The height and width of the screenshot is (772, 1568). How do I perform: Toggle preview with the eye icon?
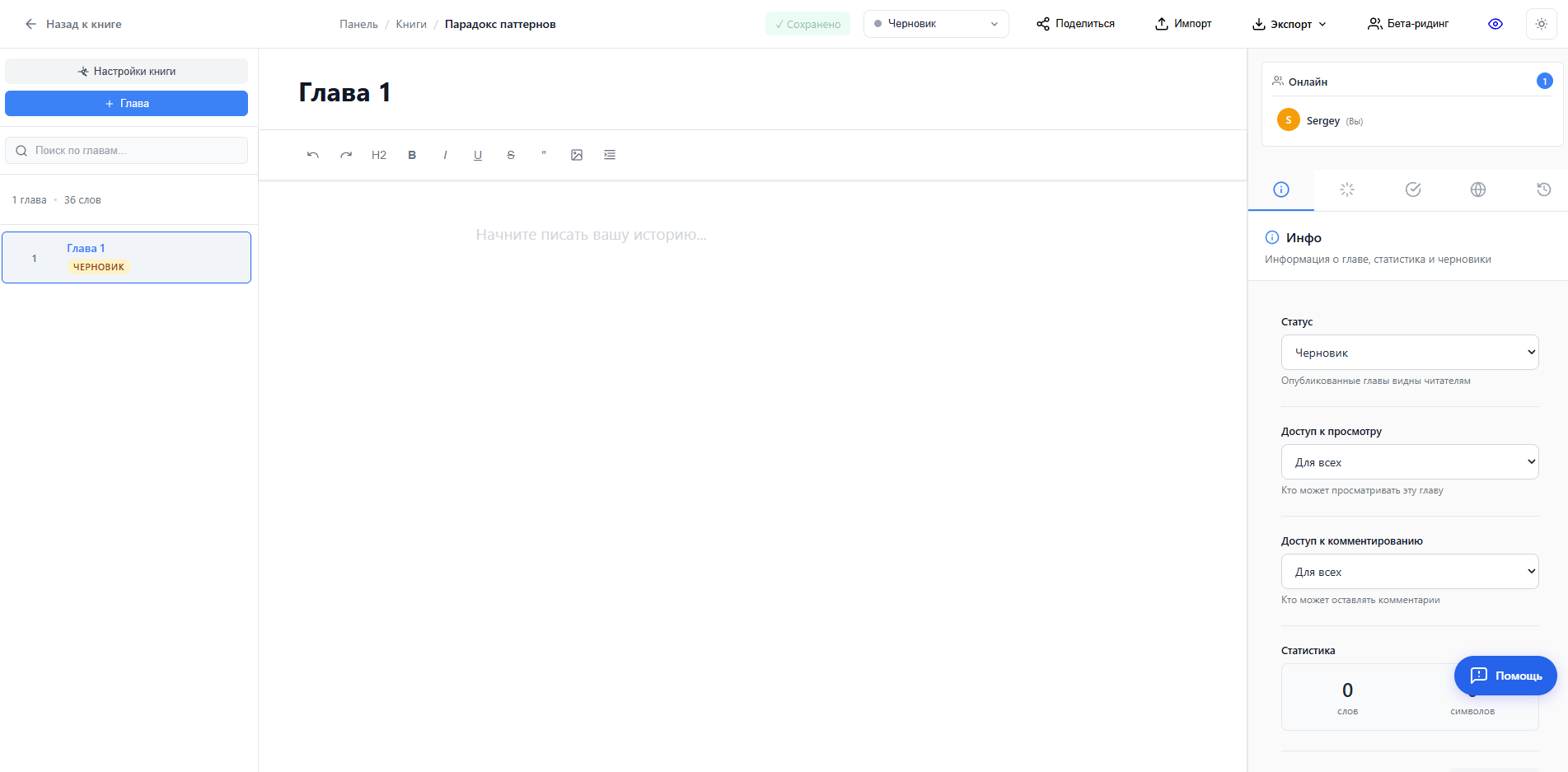pos(1495,24)
